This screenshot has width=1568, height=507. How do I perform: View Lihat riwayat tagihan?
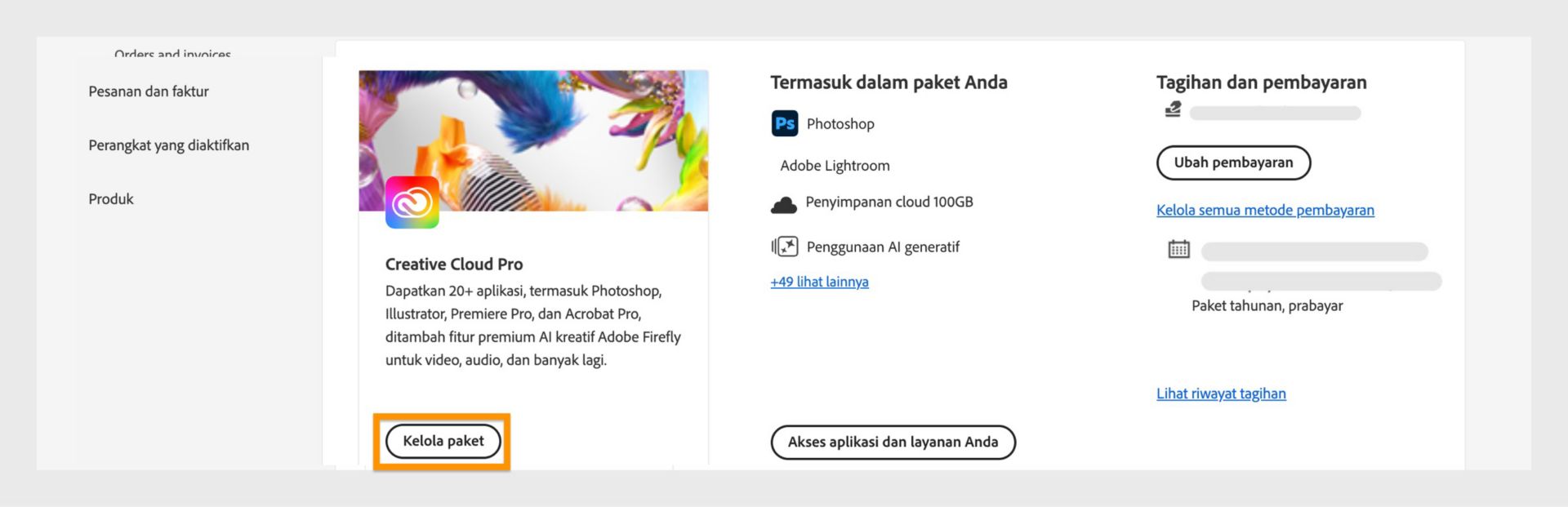tap(1221, 393)
